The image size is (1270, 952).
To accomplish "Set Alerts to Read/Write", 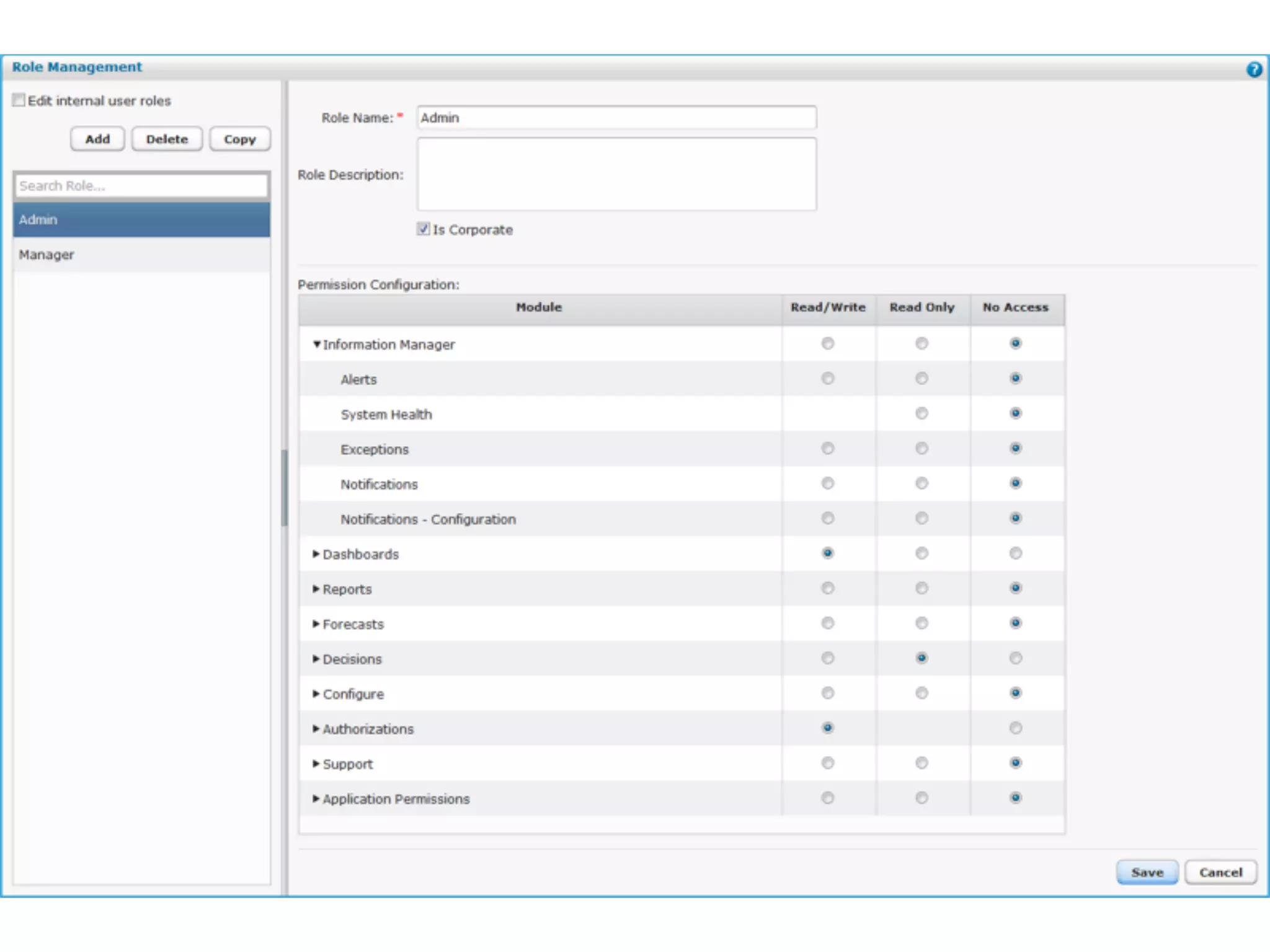I will pyautogui.click(x=828, y=378).
